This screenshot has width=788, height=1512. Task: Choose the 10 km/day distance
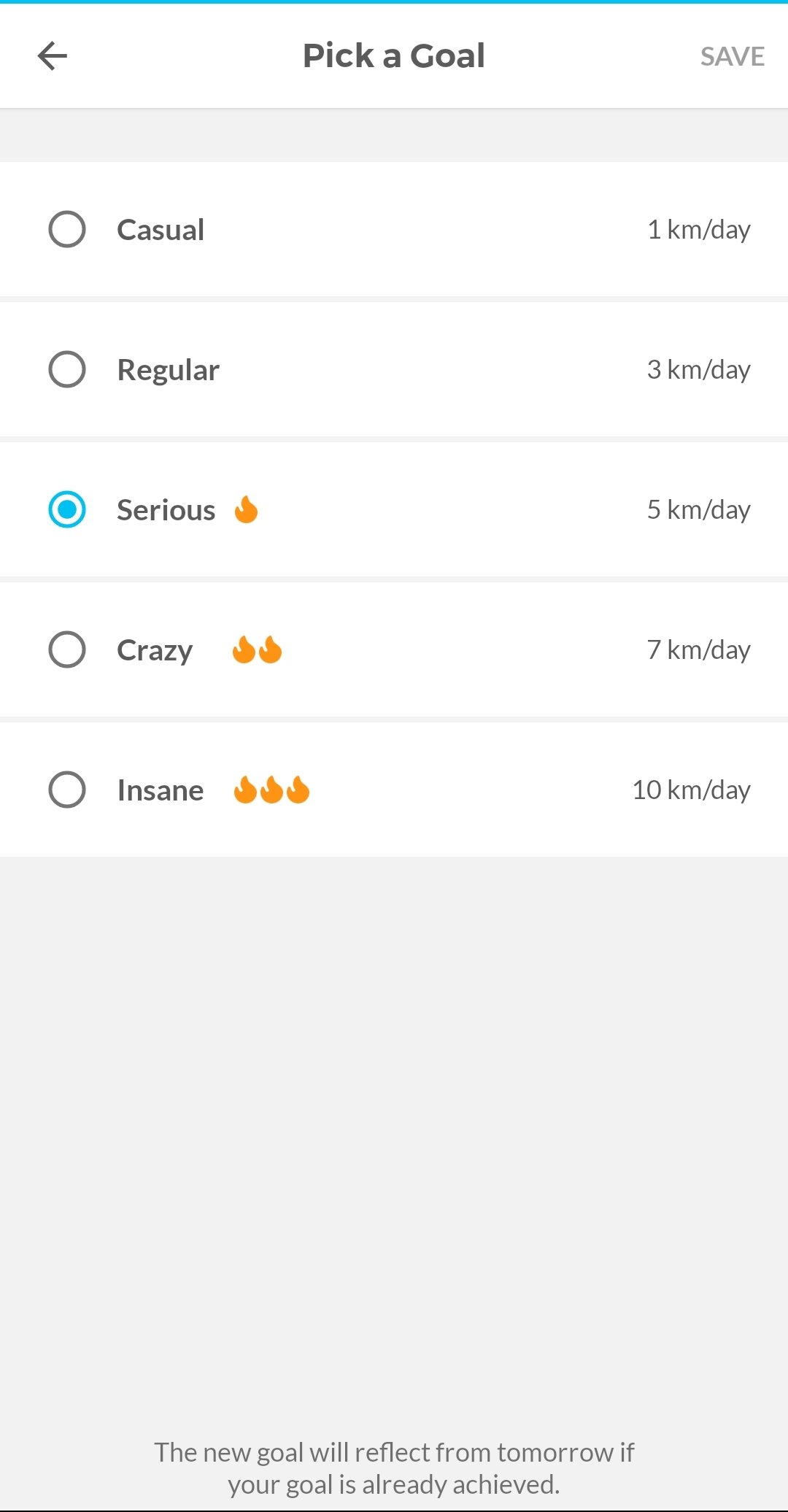tap(691, 790)
